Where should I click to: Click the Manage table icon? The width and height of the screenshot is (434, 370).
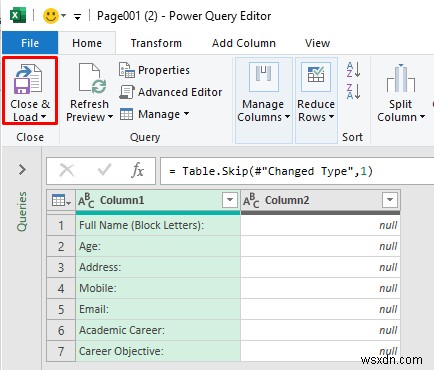click(x=127, y=114)
